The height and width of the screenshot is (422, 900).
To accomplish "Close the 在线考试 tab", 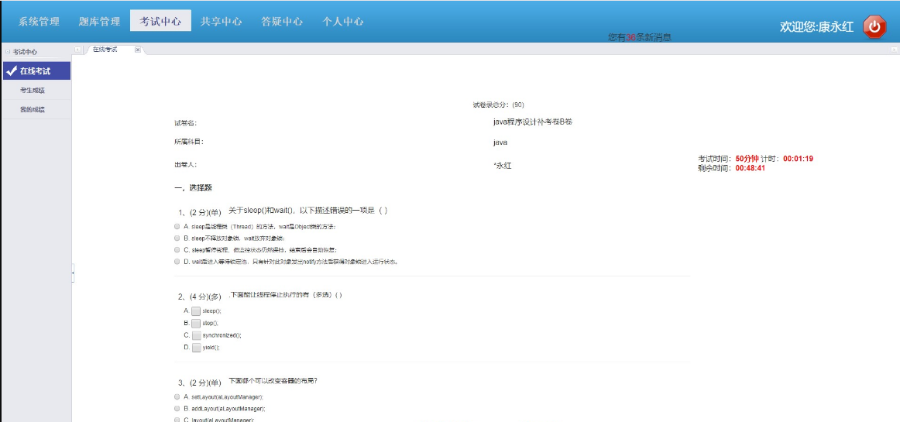I will point(137,50).
